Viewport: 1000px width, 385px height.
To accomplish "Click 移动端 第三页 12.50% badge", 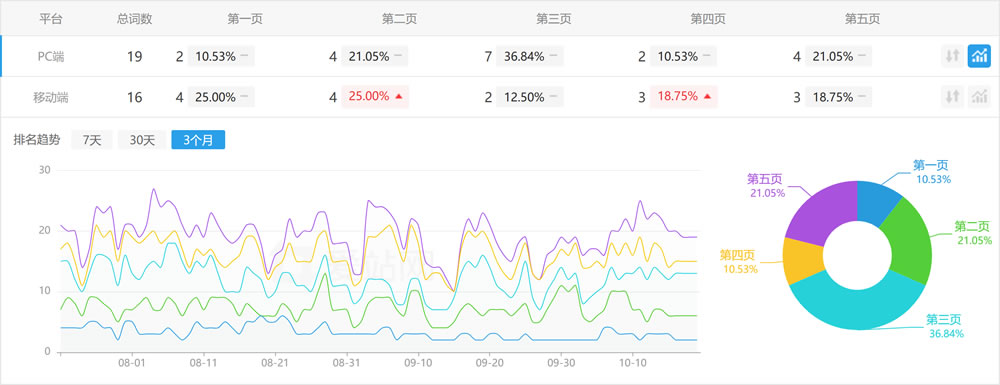I will [529, 97].
